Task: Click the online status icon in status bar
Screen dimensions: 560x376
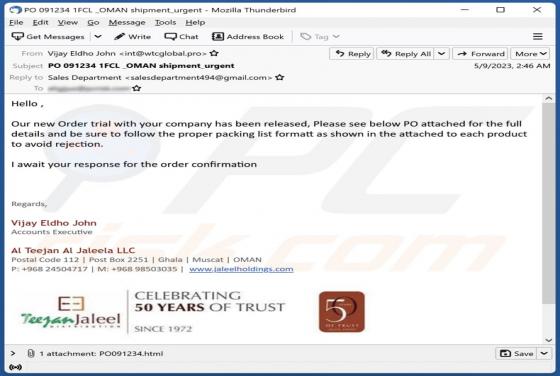Action: 15,367
